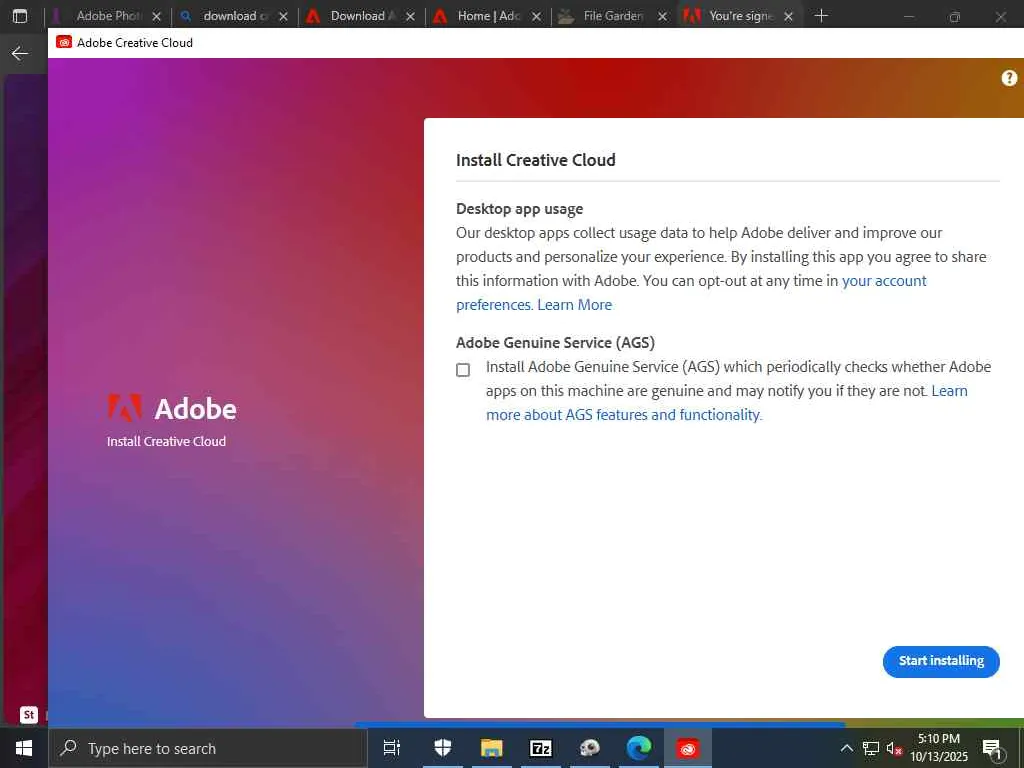Open the notification center icon
The height and width of the screenshot is (768, 1024).
[x=992, y=749]
